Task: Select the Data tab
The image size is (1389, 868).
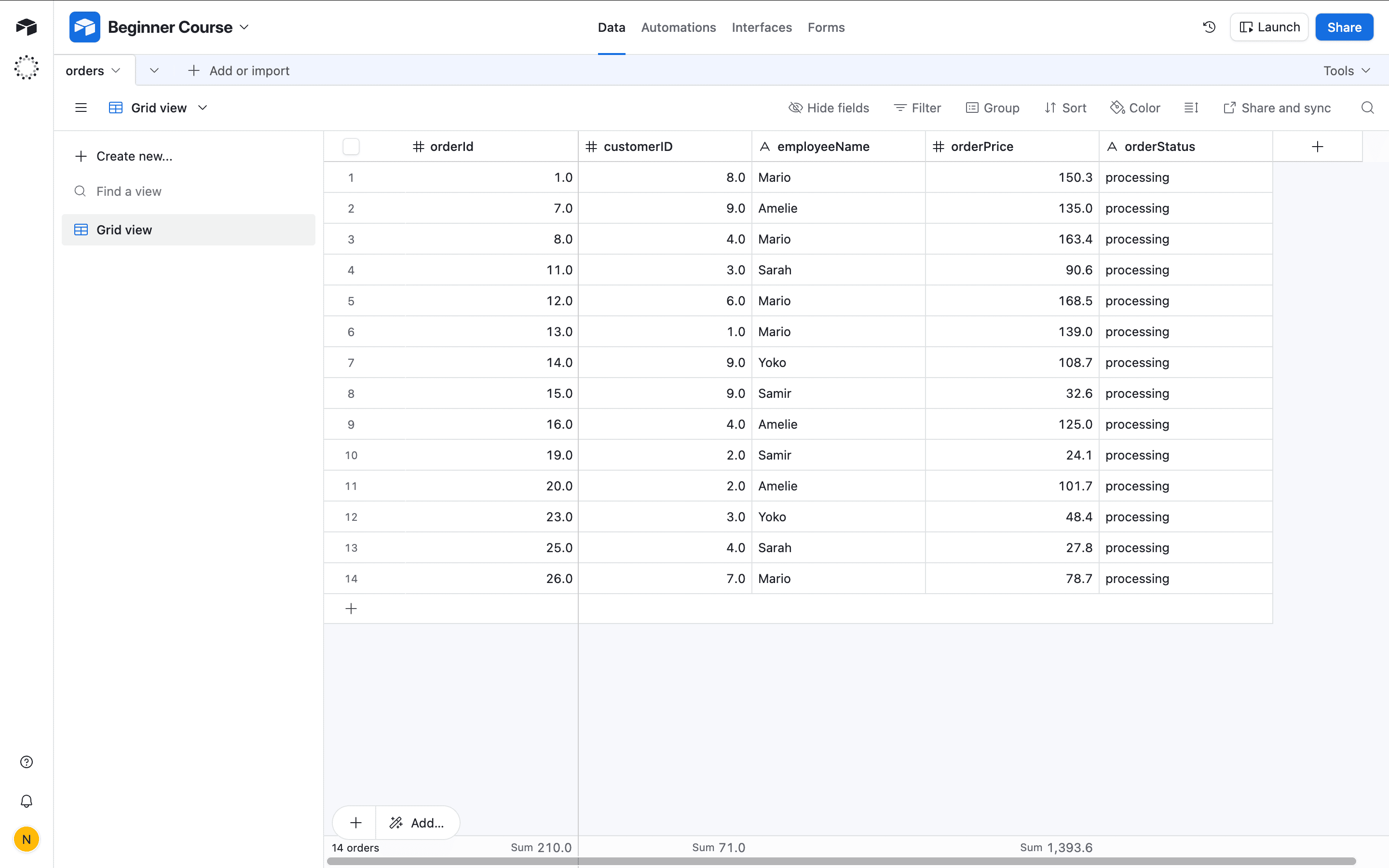Action: coord(611,27)
